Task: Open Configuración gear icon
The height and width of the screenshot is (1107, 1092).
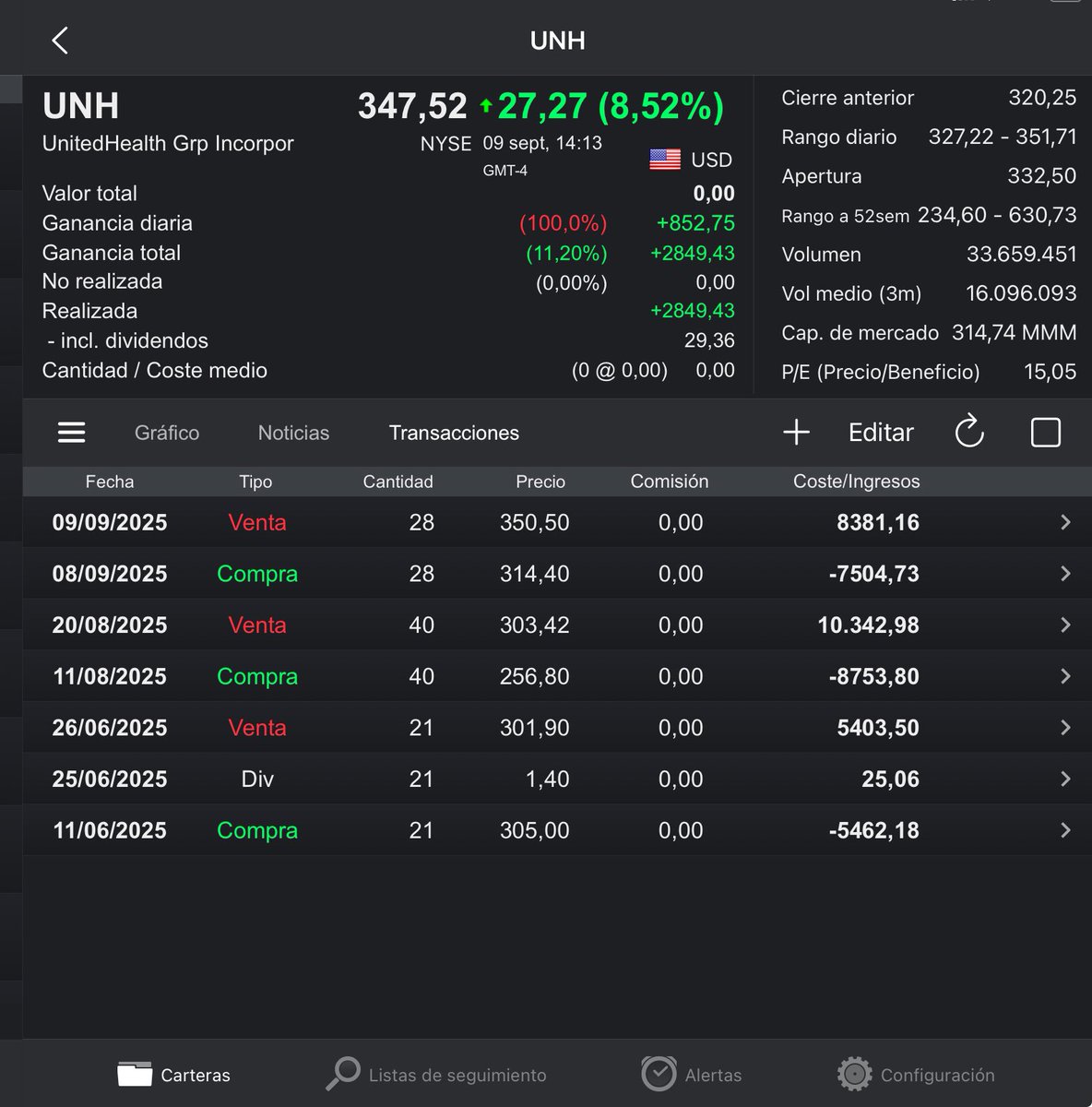Action: pos(855,1074)
